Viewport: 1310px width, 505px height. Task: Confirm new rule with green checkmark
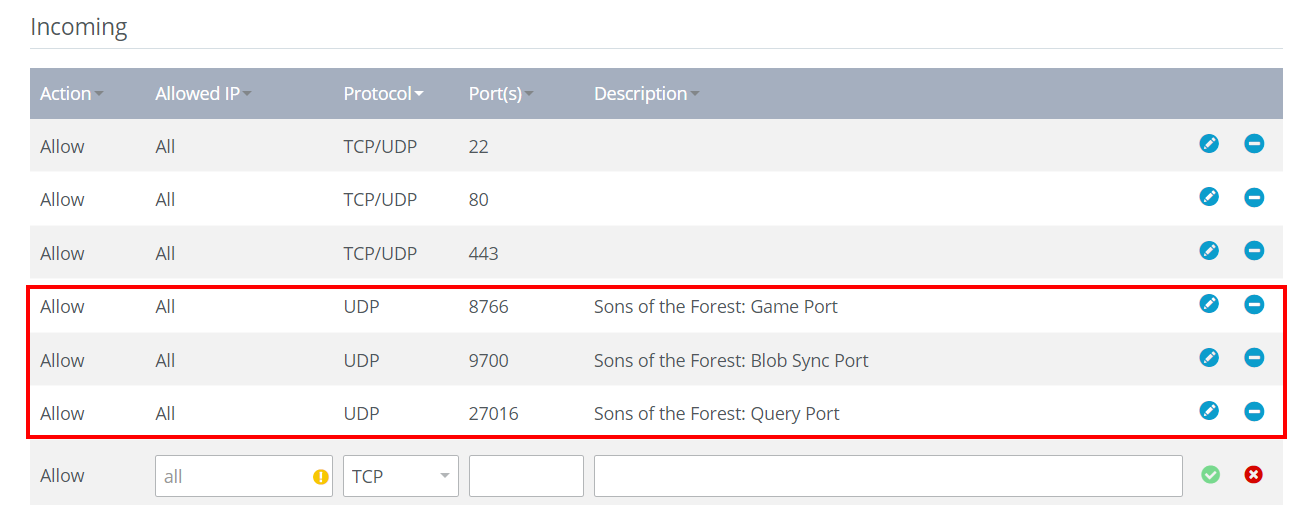click(x=1210, y=475)
